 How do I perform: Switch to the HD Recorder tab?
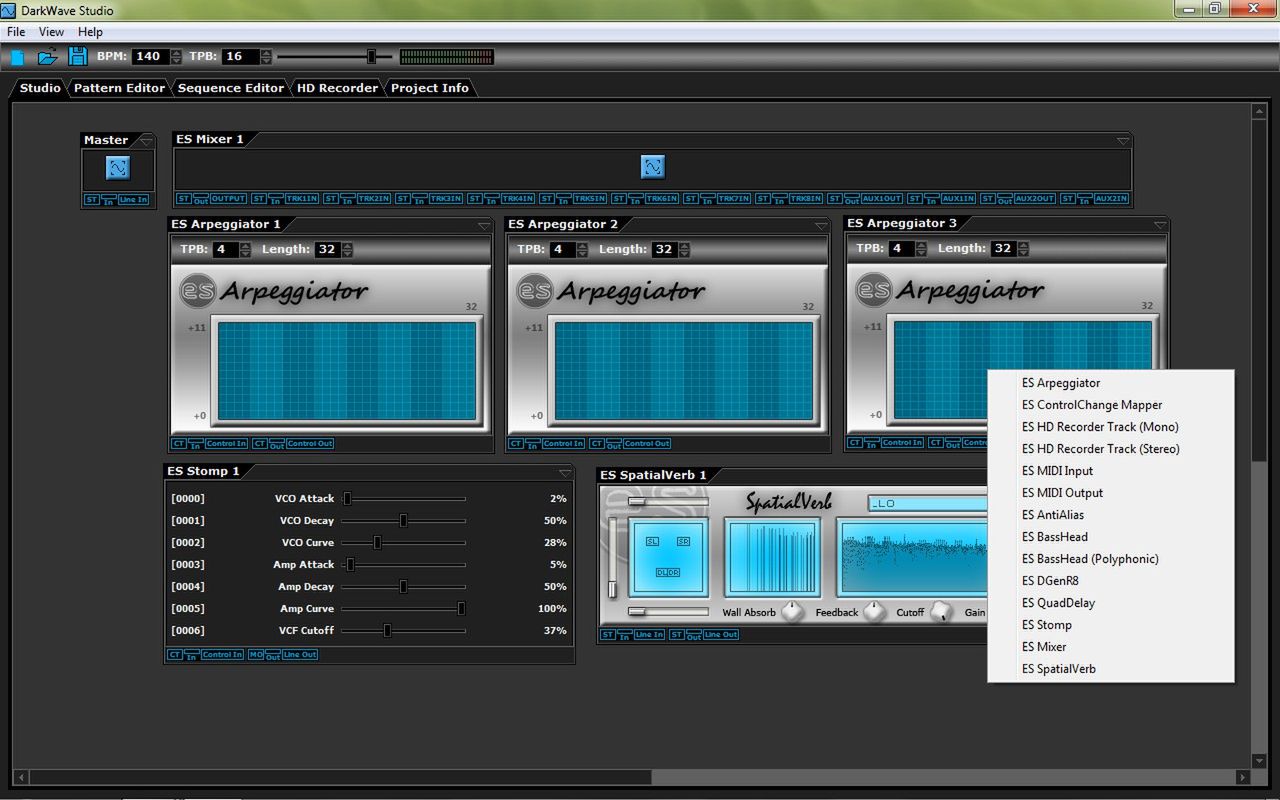tap(337, 88)
